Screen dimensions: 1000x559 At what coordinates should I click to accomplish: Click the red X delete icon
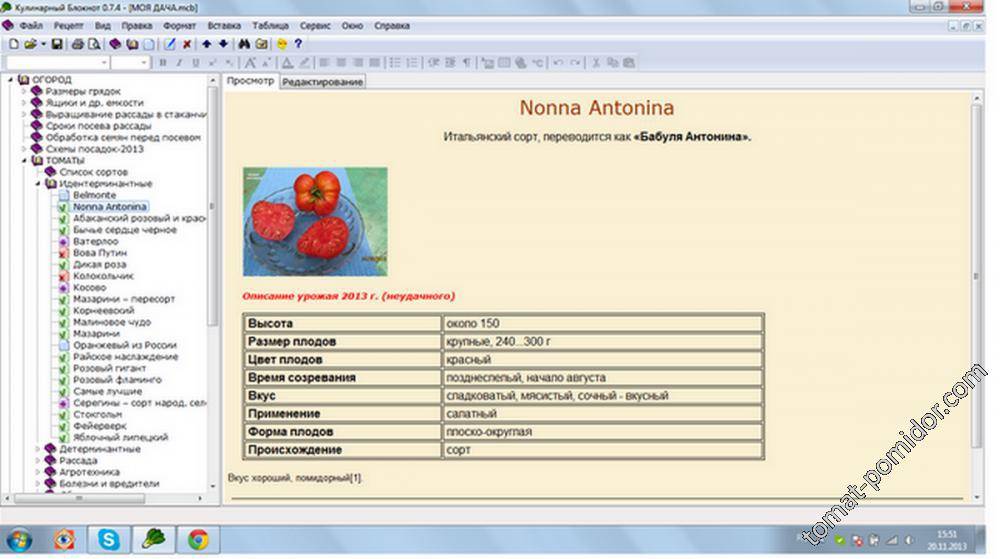187,44
